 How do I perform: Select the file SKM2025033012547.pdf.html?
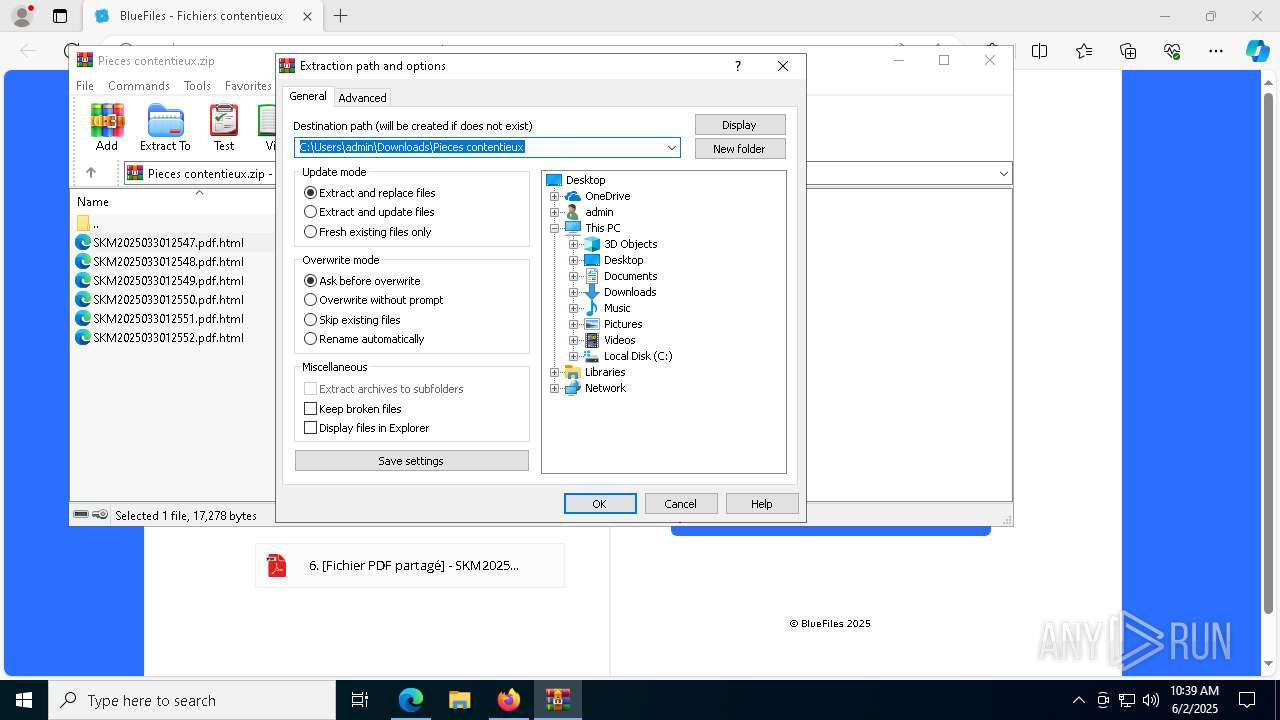point(159,243)
